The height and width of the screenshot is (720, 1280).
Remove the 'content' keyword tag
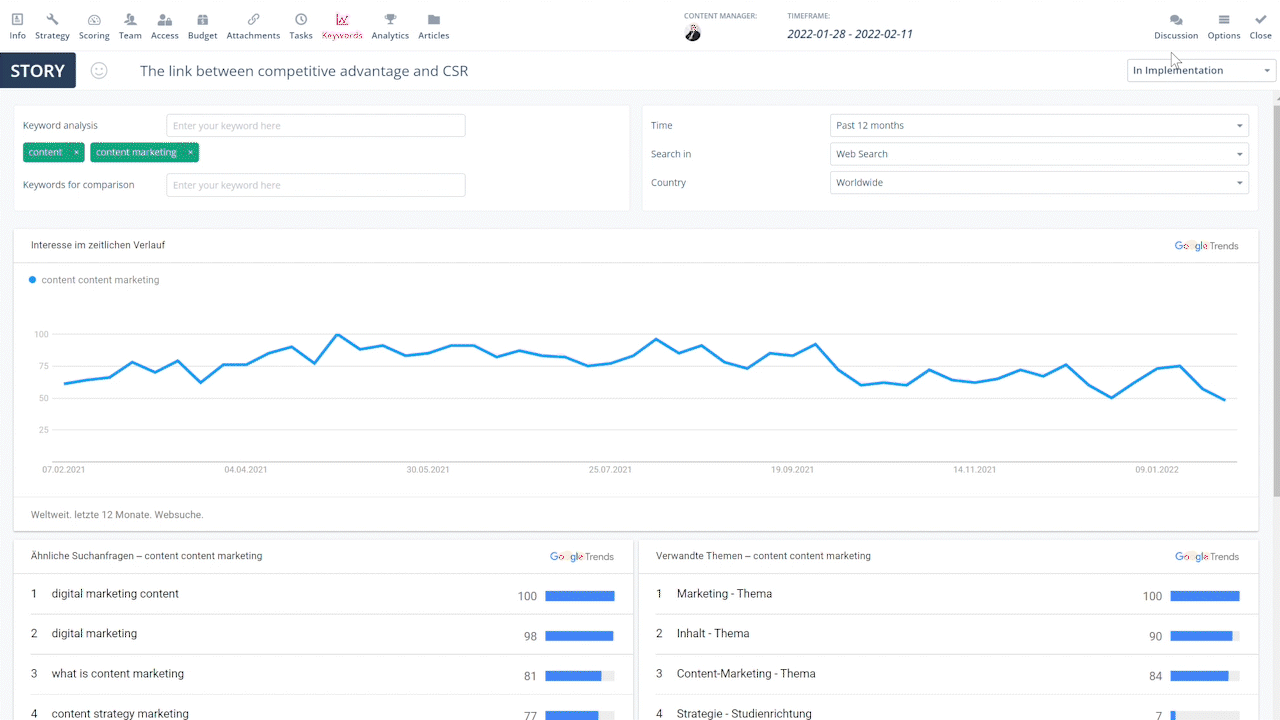tap(76, 153)
